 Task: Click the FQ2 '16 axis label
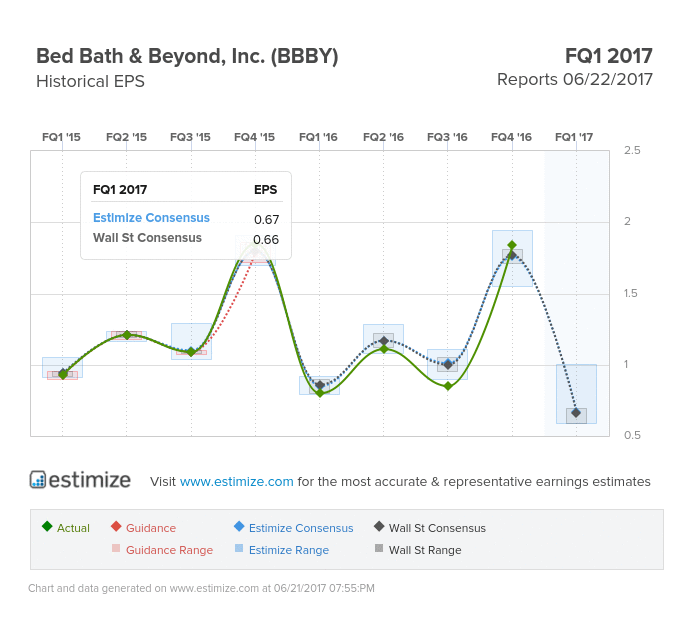click(x=383, y=137)
